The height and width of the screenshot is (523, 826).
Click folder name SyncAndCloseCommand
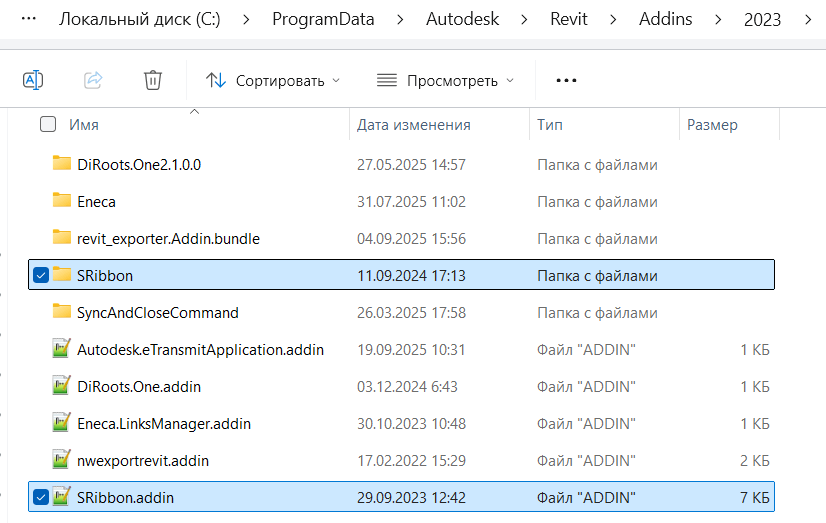coord(158,313)
